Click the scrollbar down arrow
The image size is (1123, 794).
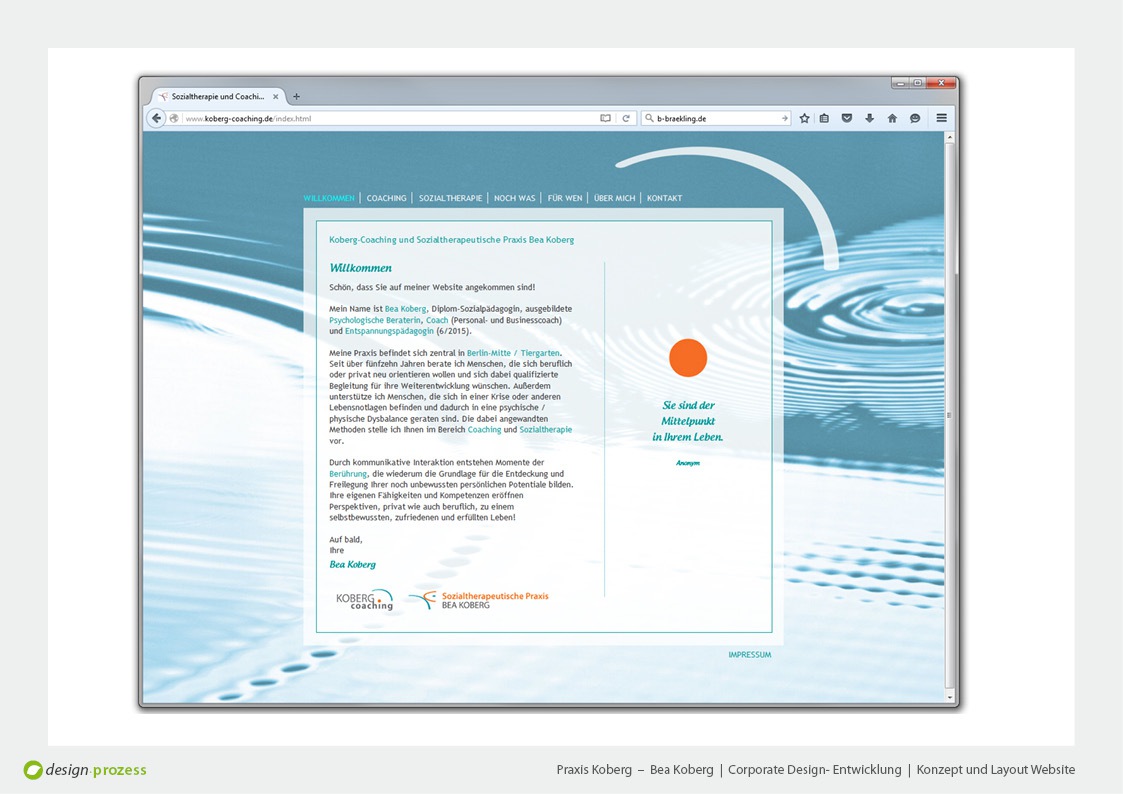coord(949,695)
